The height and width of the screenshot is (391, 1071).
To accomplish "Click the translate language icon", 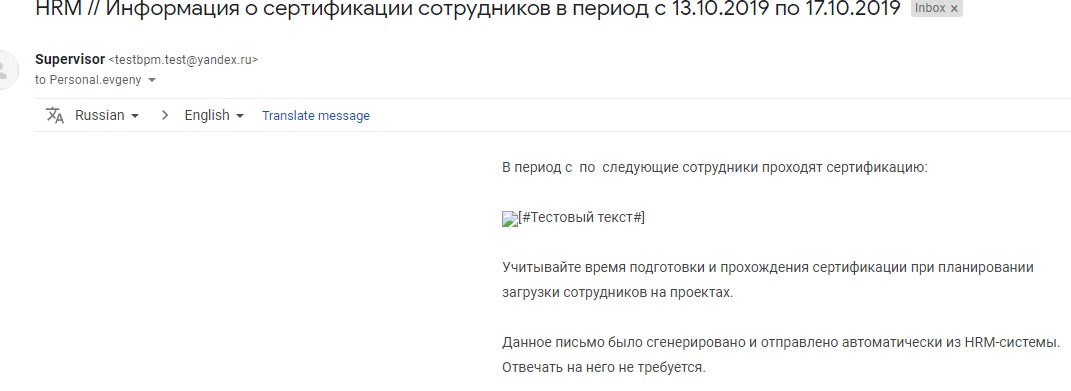I will pos(55,116).
